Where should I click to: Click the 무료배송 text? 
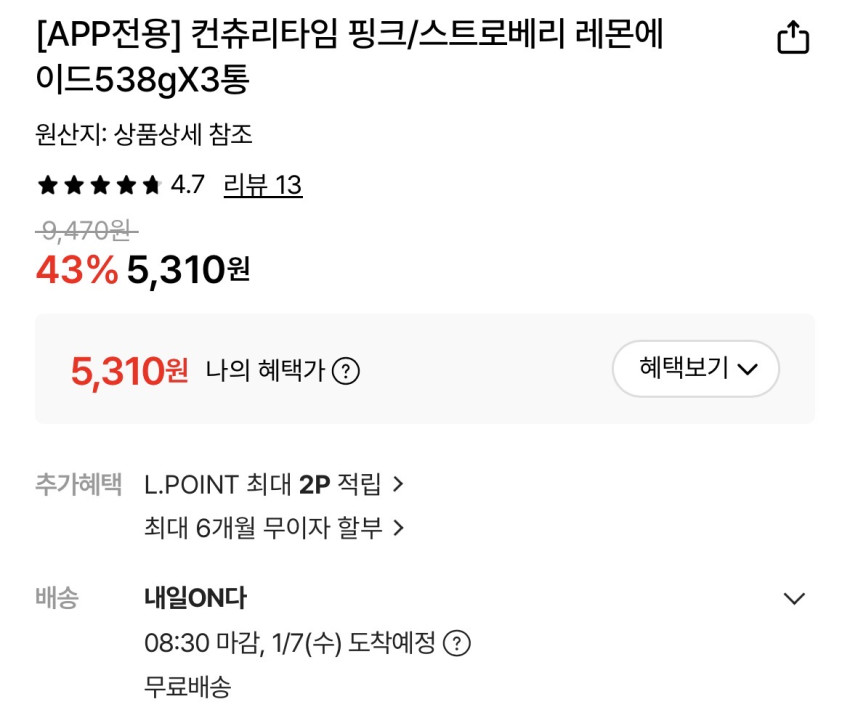pyautogui.click(x=188, y=687)
